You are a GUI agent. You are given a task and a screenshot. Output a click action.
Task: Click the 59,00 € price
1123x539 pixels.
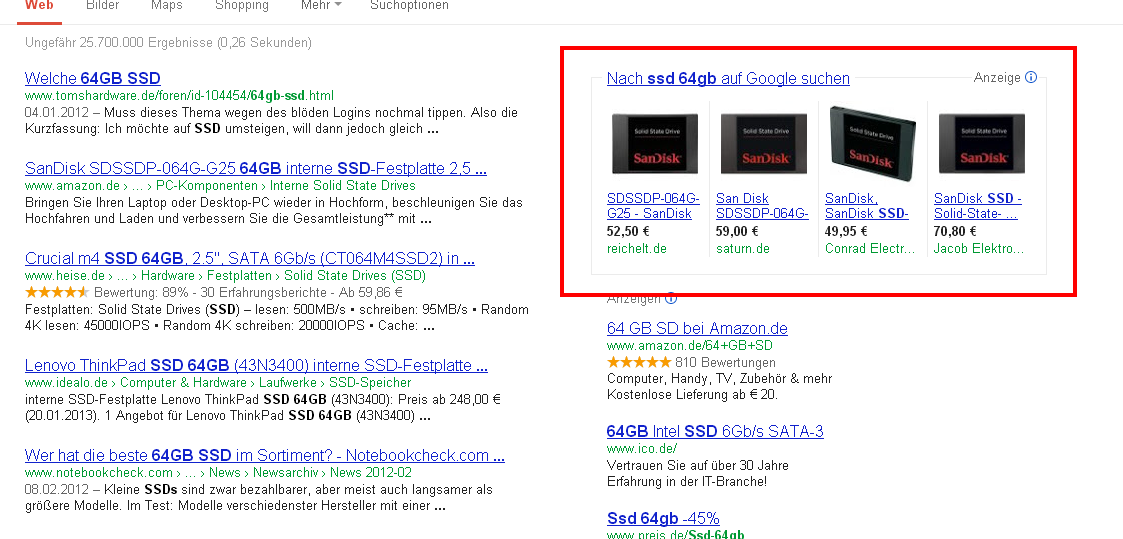(x=737, y=231)
